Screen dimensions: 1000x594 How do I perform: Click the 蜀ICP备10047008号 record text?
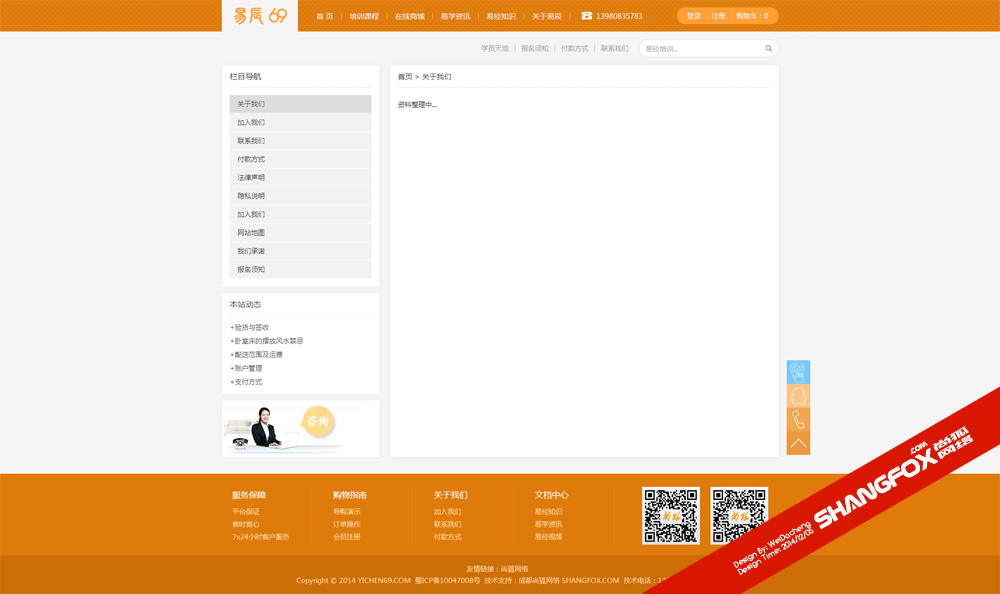(x=447, y=581)
